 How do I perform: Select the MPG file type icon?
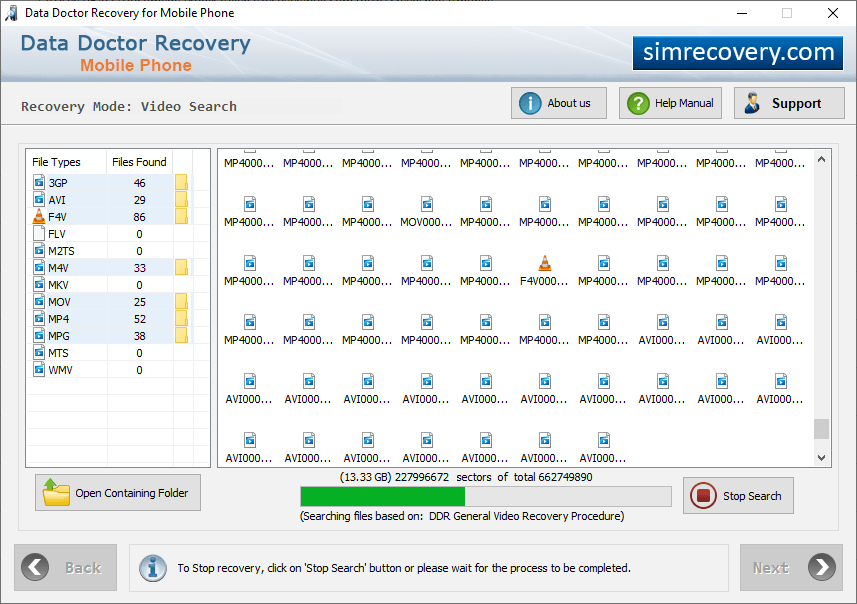pos(39,335)
